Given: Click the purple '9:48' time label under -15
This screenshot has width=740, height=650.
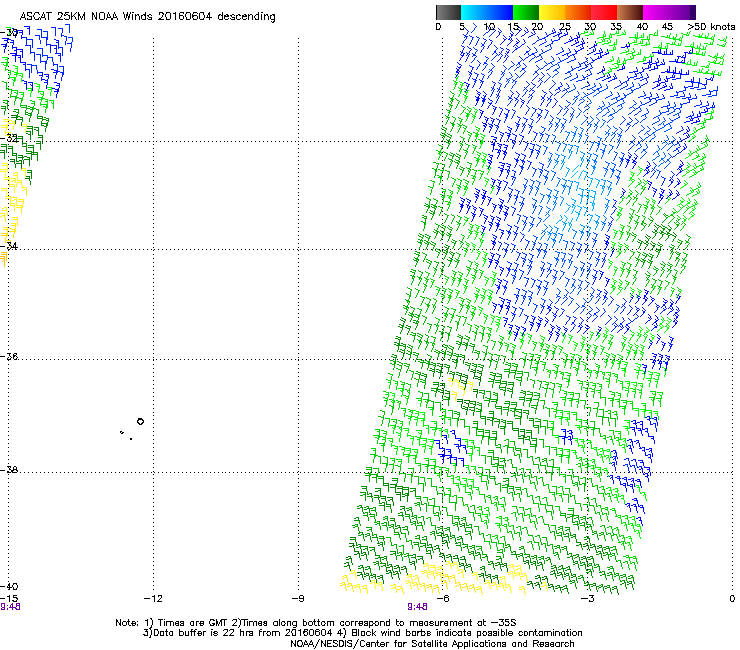Looking at the screenshot, I should click(10, 607).
